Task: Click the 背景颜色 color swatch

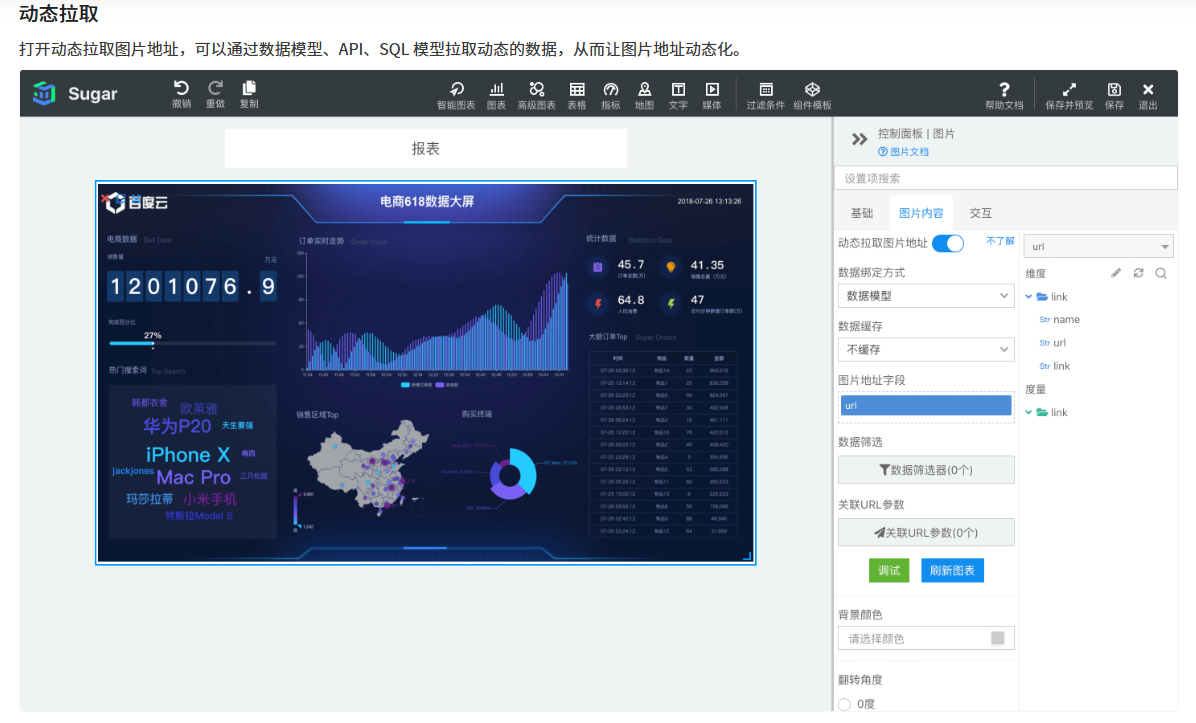Action: pos(997,638)
